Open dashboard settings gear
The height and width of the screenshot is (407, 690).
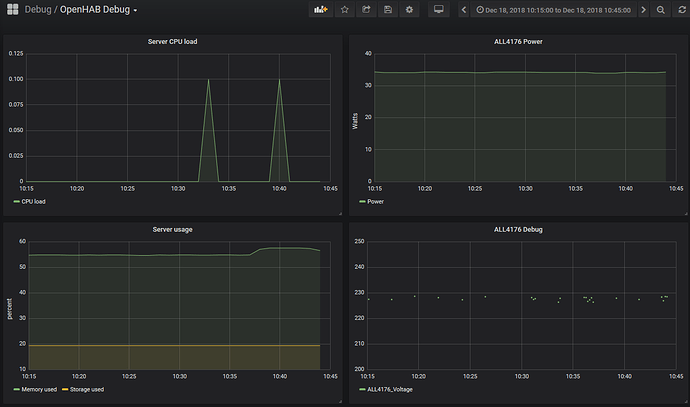tap(409, 9)
